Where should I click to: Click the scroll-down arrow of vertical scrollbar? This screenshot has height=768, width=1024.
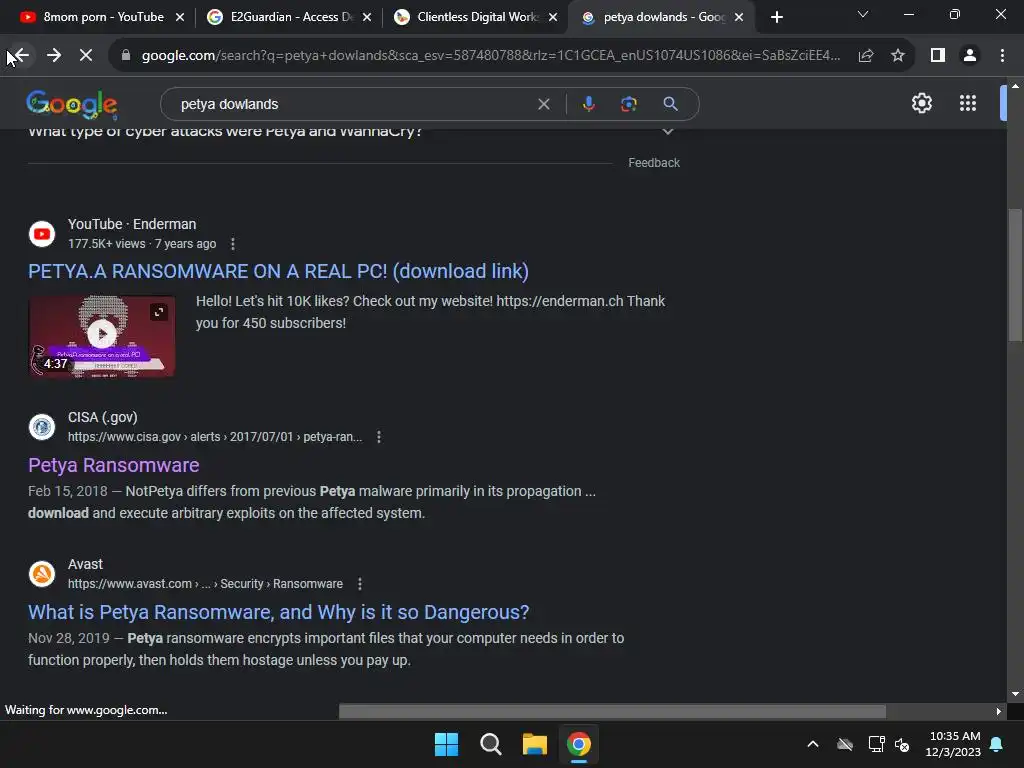coord(1015,694)
